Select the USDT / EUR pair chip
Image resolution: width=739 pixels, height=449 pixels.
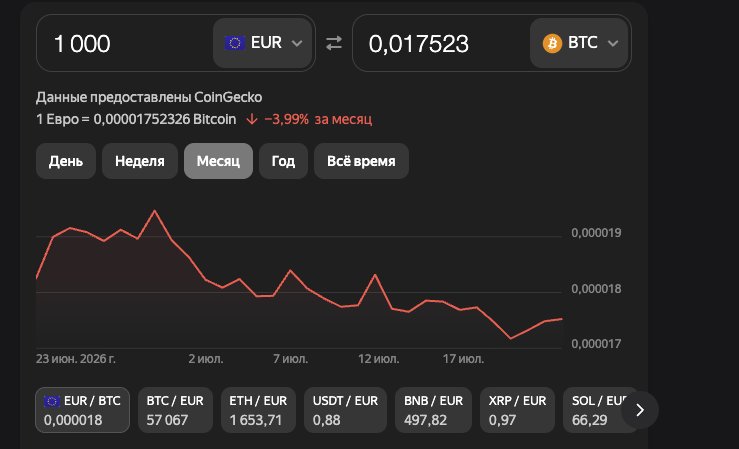coord(345,410)
